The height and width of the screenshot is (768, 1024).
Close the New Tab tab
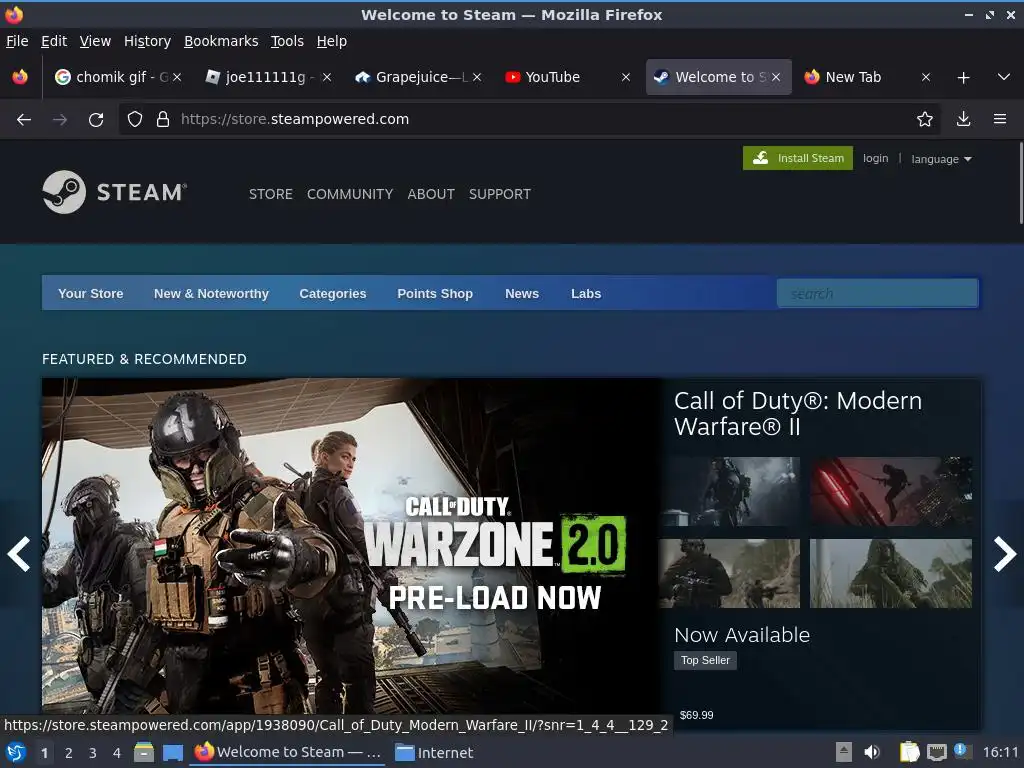pyautogui.click(x=925, y=77)
